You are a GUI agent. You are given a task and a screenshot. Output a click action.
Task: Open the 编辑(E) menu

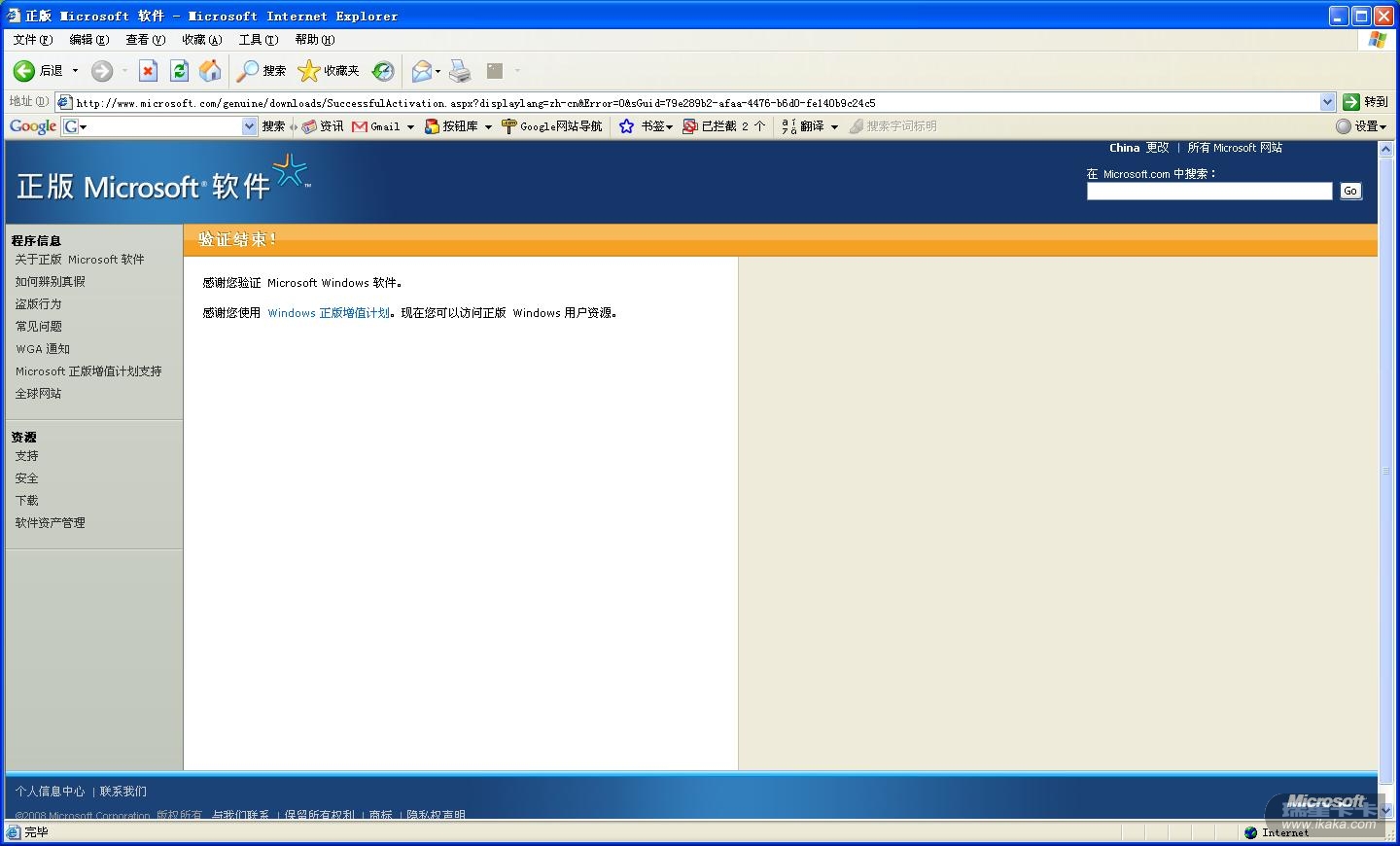(88, 40)
